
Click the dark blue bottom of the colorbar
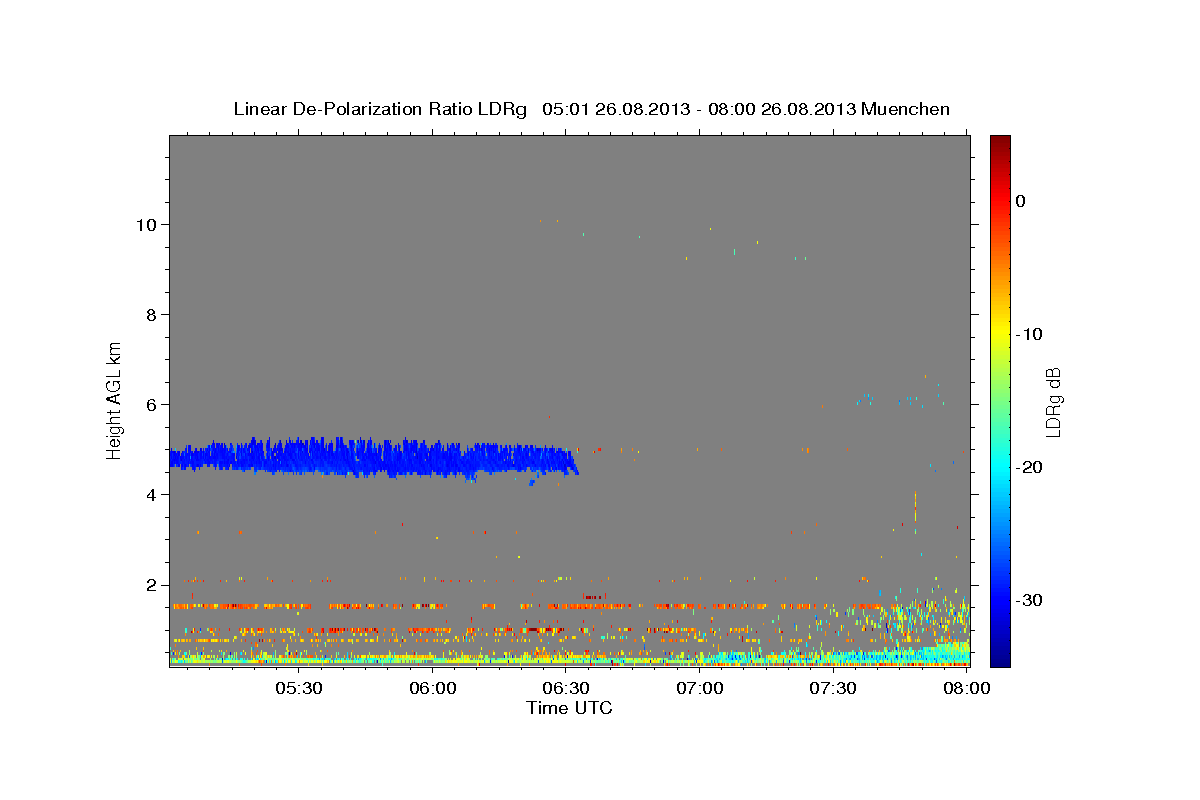click(x=1000, y=658)
